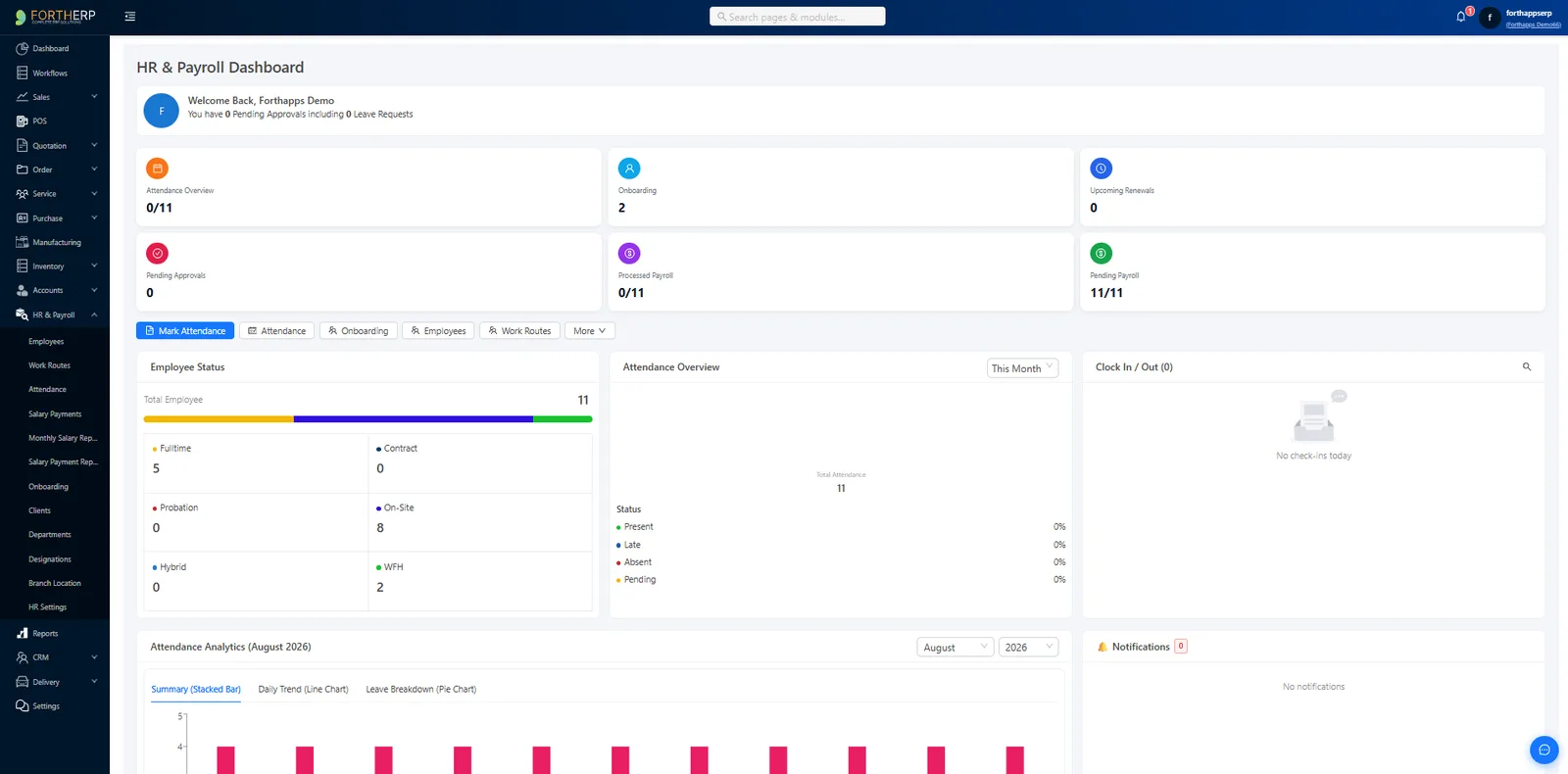Expand the Order menu chevron
Viewport: 1568px width, 774px height.
[94, 169]
